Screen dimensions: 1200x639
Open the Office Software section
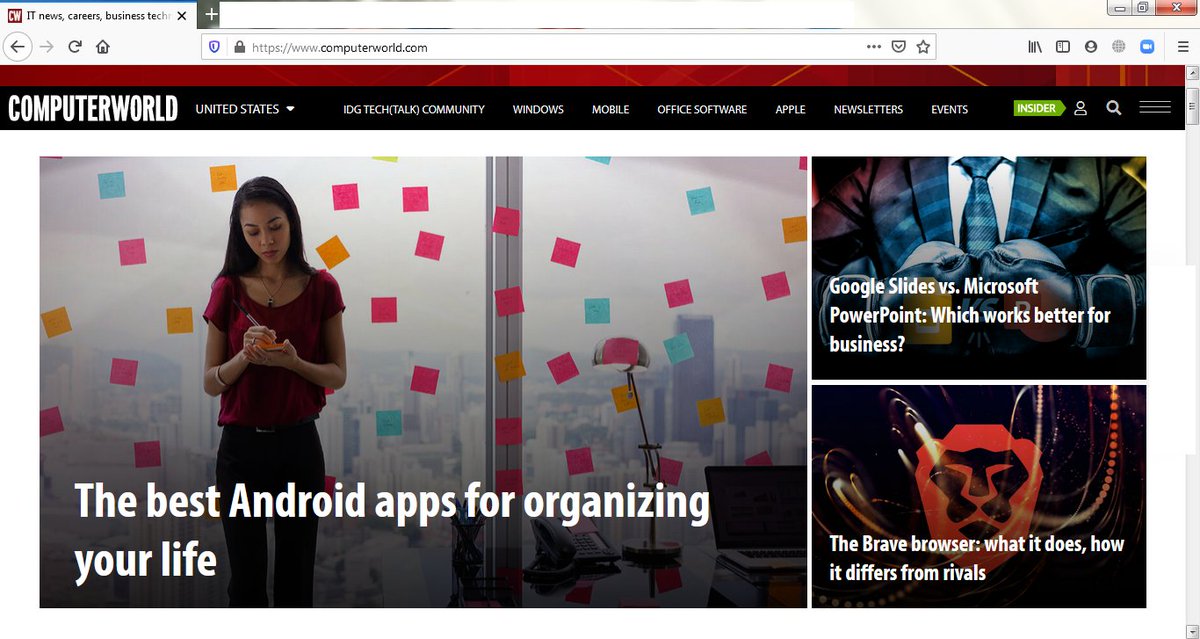point(702,110)
